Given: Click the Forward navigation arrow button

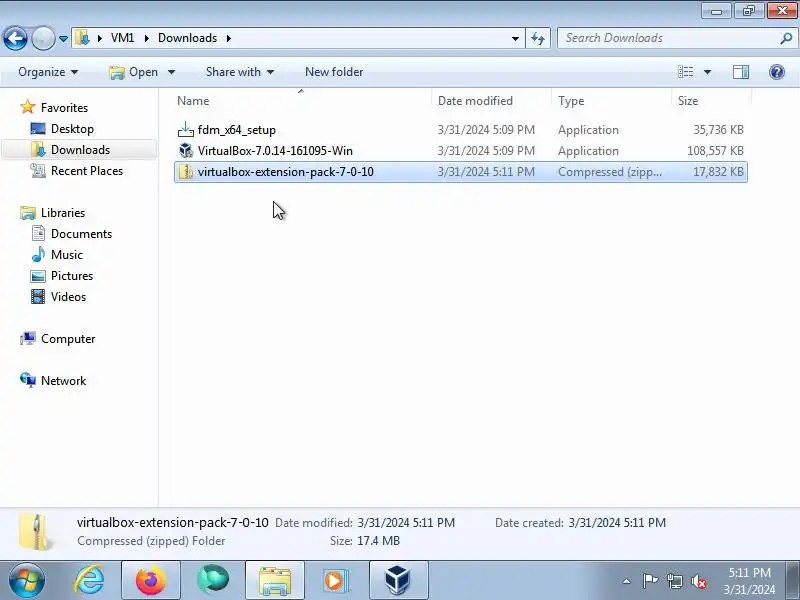Looking at the screenshot, I should (x=43, y=38).
